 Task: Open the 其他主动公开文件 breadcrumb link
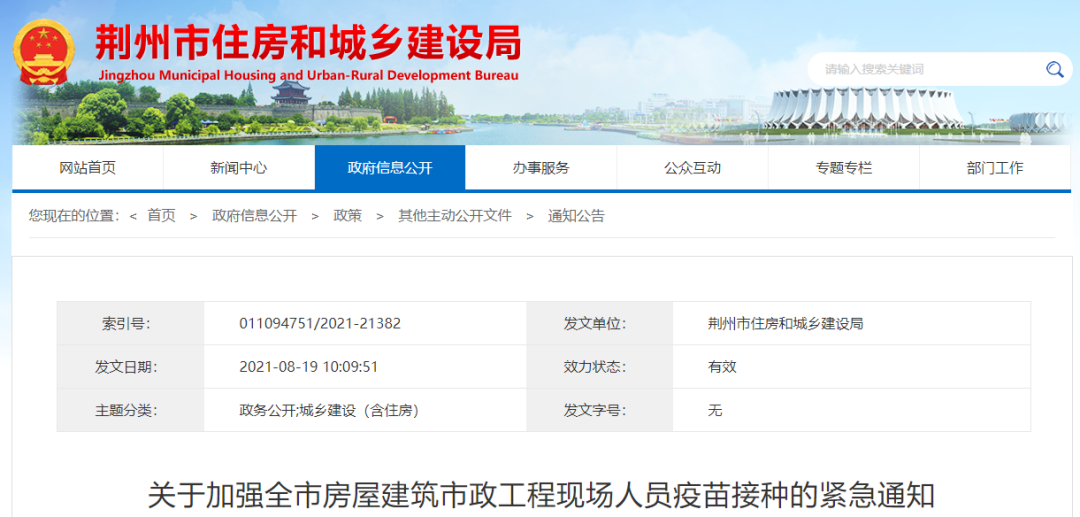coord(454,216)
